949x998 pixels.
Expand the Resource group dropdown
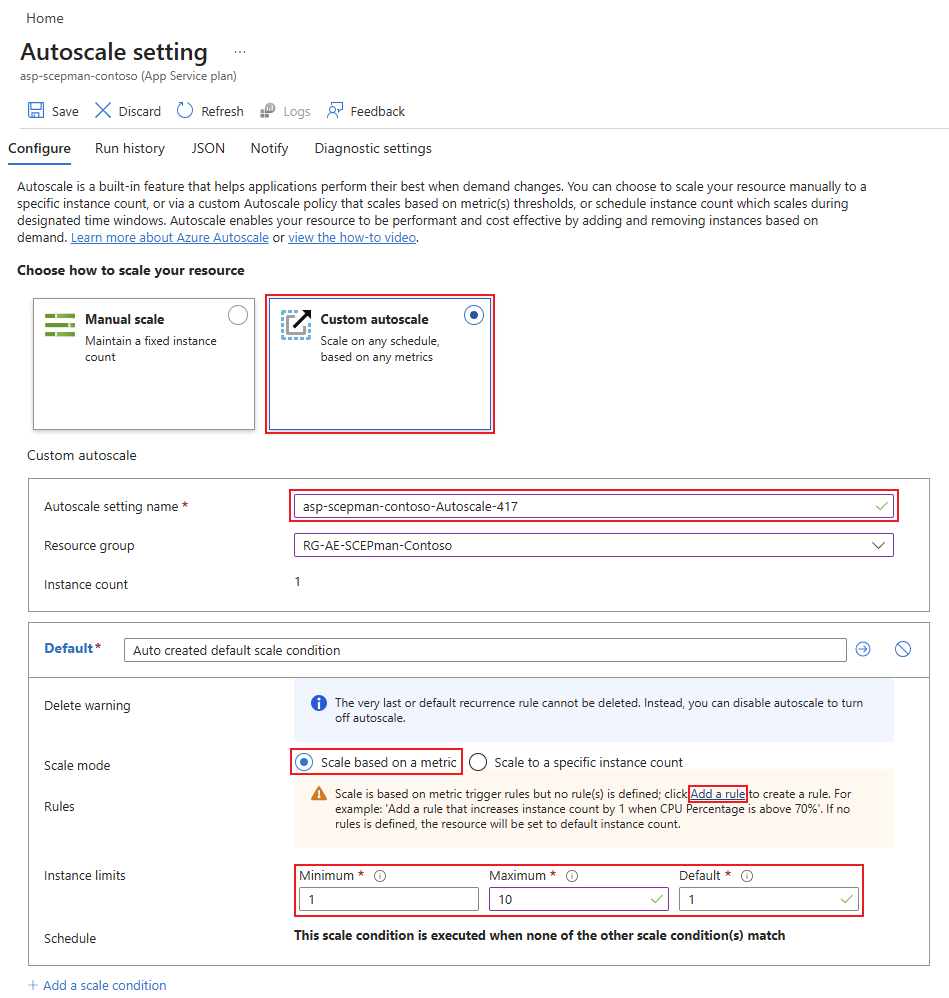coord(878,545)
